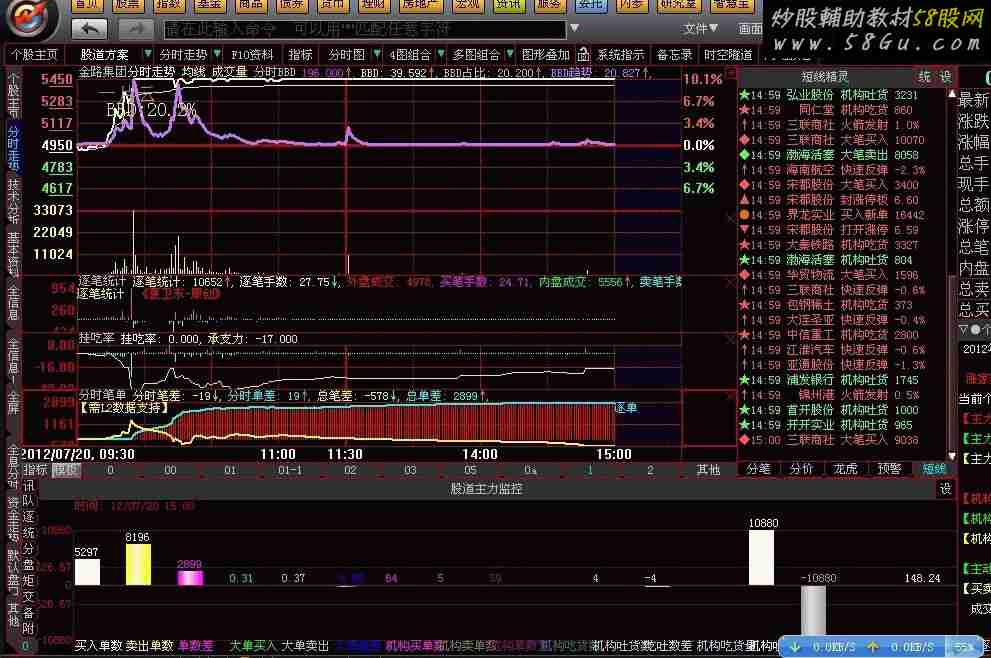Click scroll-up arrow of 短线精灵 list

[952, 94]
